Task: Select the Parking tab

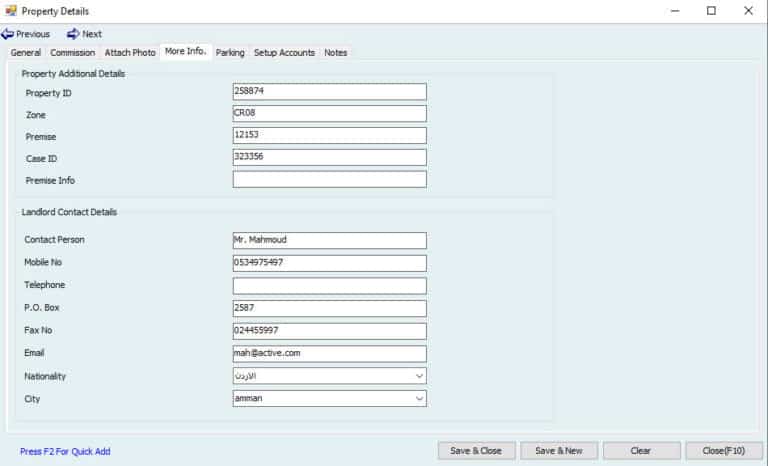Action: 230,53
